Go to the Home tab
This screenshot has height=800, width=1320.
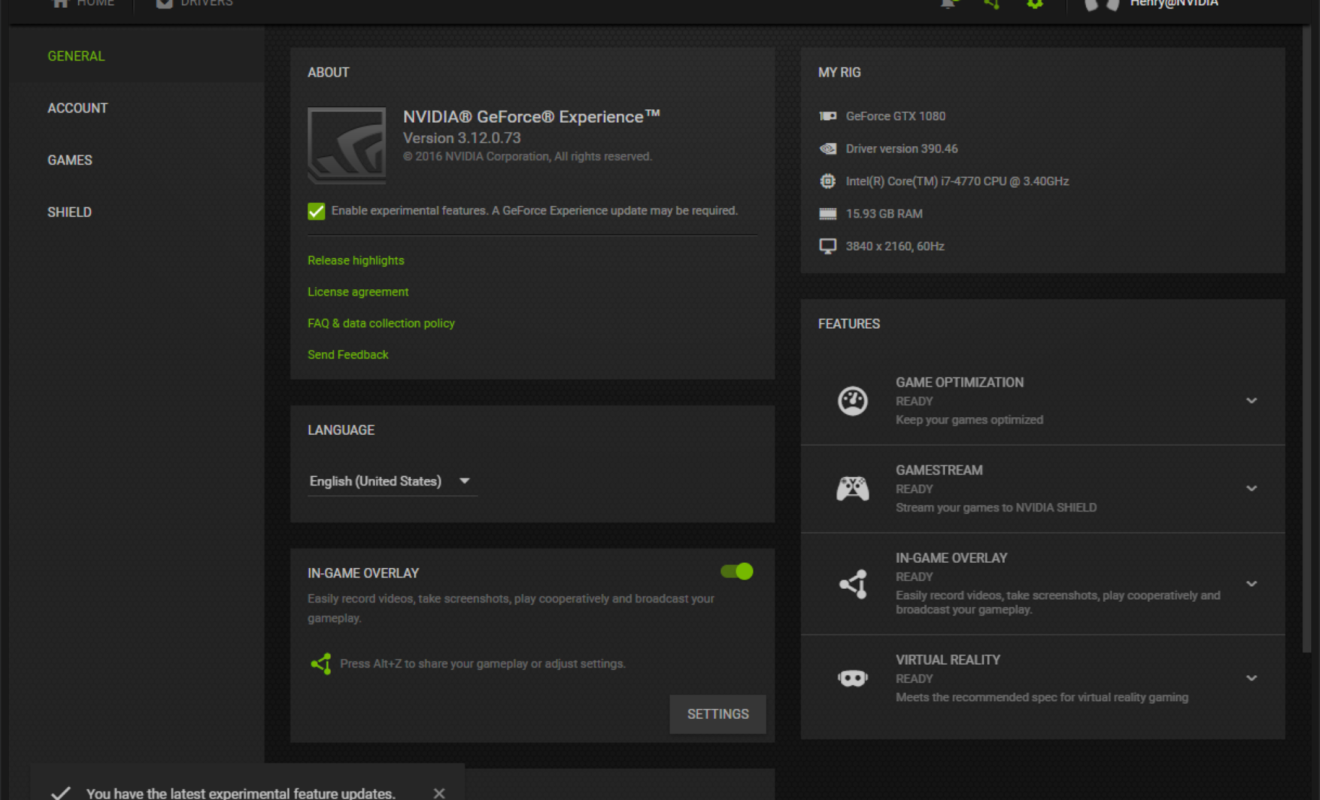[84, 4]
